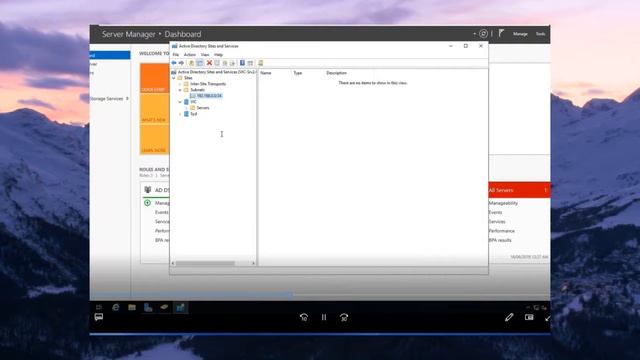Click the tree scrollbar right arrow
Screen dimensions: 640x360
pos(253,263)
